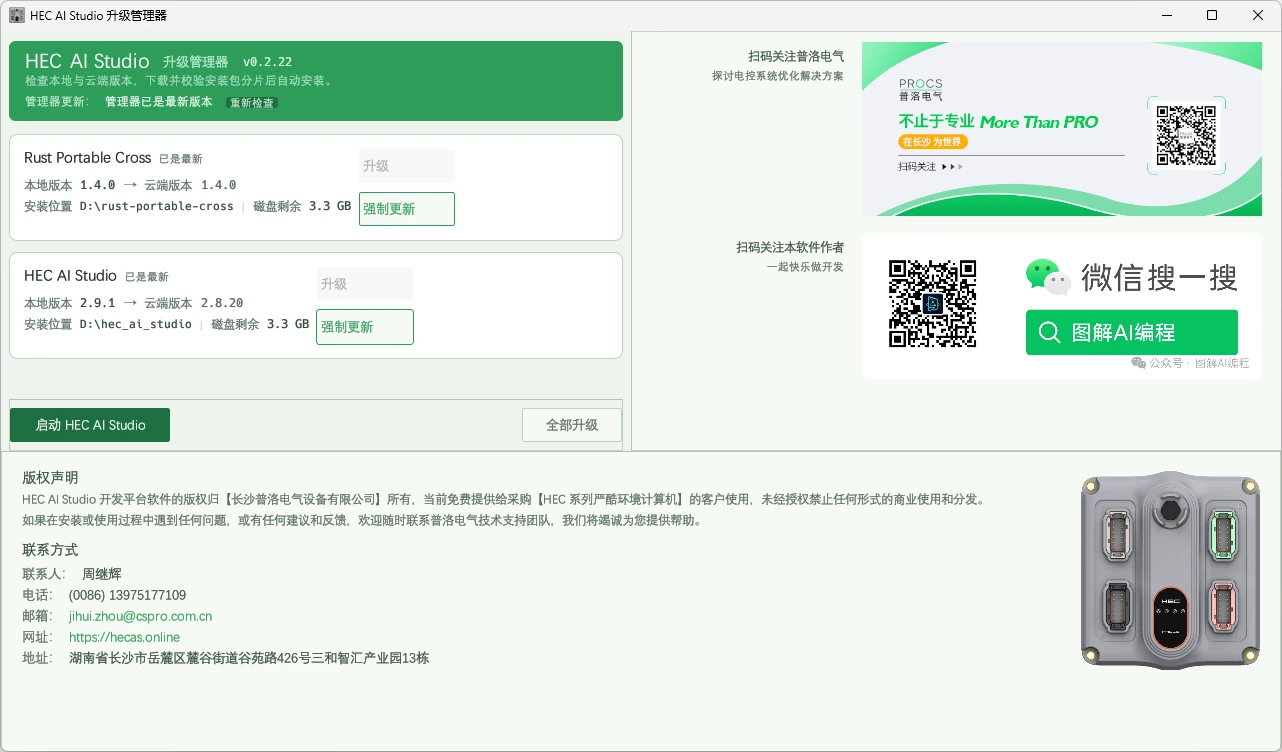Click the 扫码关注普洛电气 caption
Screen dimensions: 1282x752
coord(796,57)
